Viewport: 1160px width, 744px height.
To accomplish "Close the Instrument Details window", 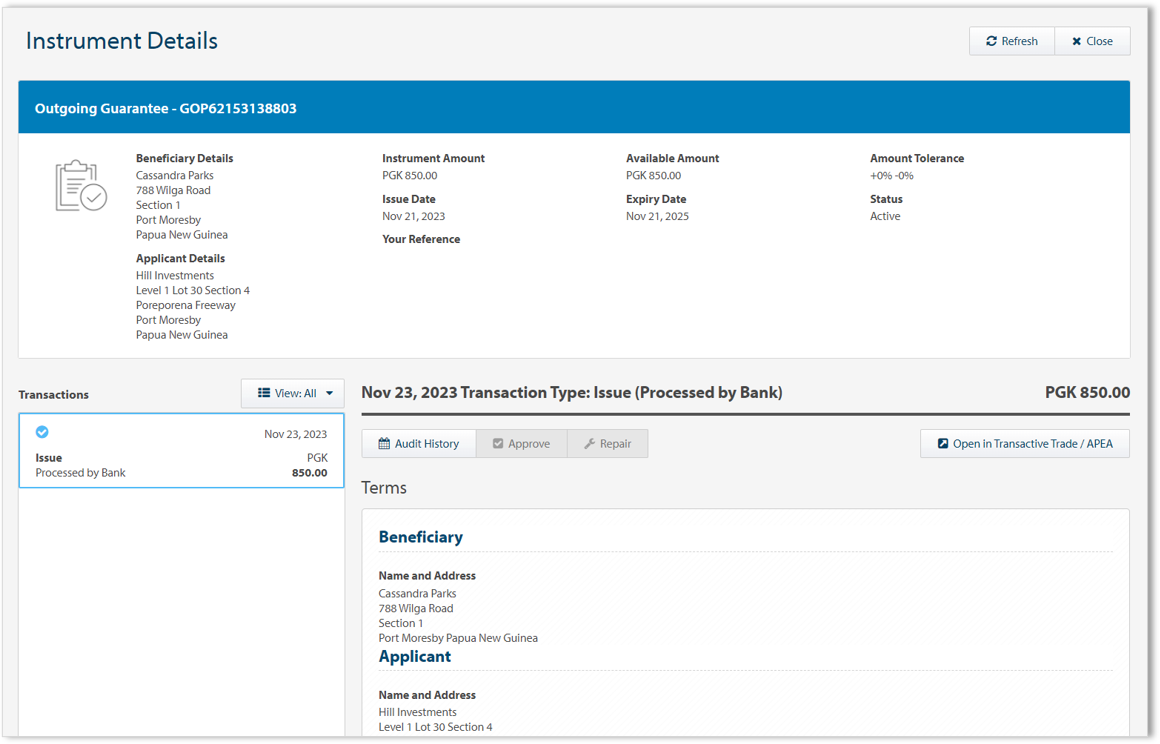I will (1092, 41).
